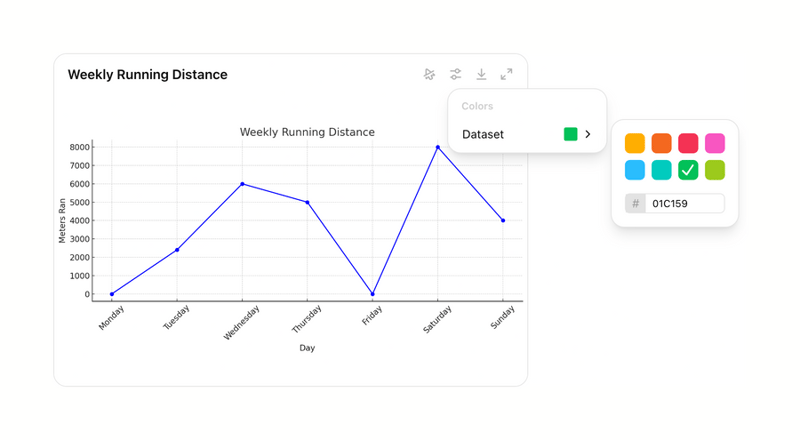
Task: Click the hex color code input field
Action: [685, 204]
